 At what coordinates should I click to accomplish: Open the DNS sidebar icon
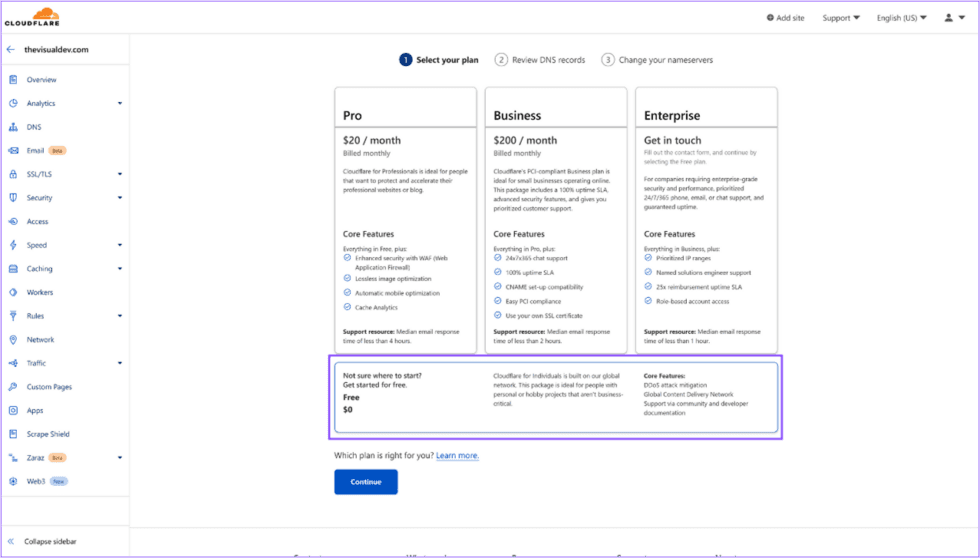13,127
